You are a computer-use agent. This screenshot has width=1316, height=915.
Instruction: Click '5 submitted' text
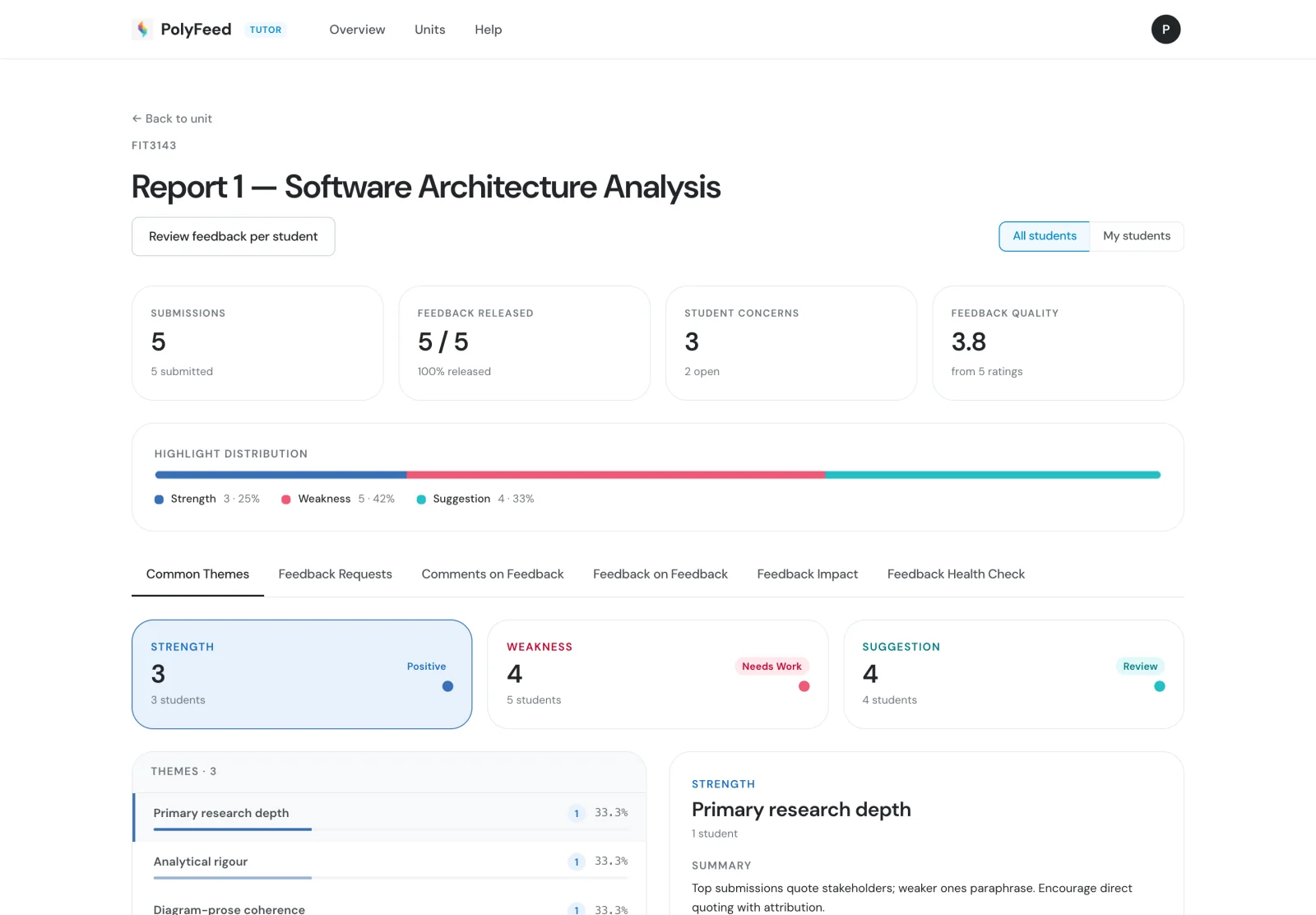pyautogui.click(x=182, y=372)
